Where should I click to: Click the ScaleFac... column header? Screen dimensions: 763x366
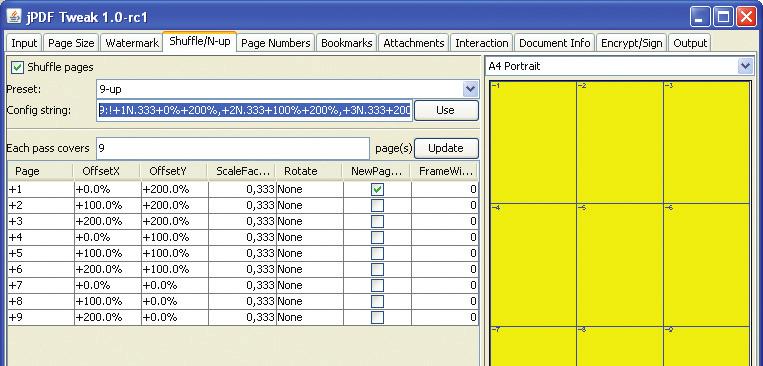[241, 171]
